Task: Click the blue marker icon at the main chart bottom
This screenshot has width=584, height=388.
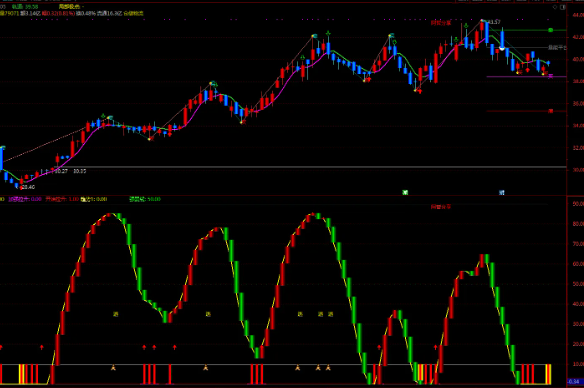Action: (x=502, y=193)
